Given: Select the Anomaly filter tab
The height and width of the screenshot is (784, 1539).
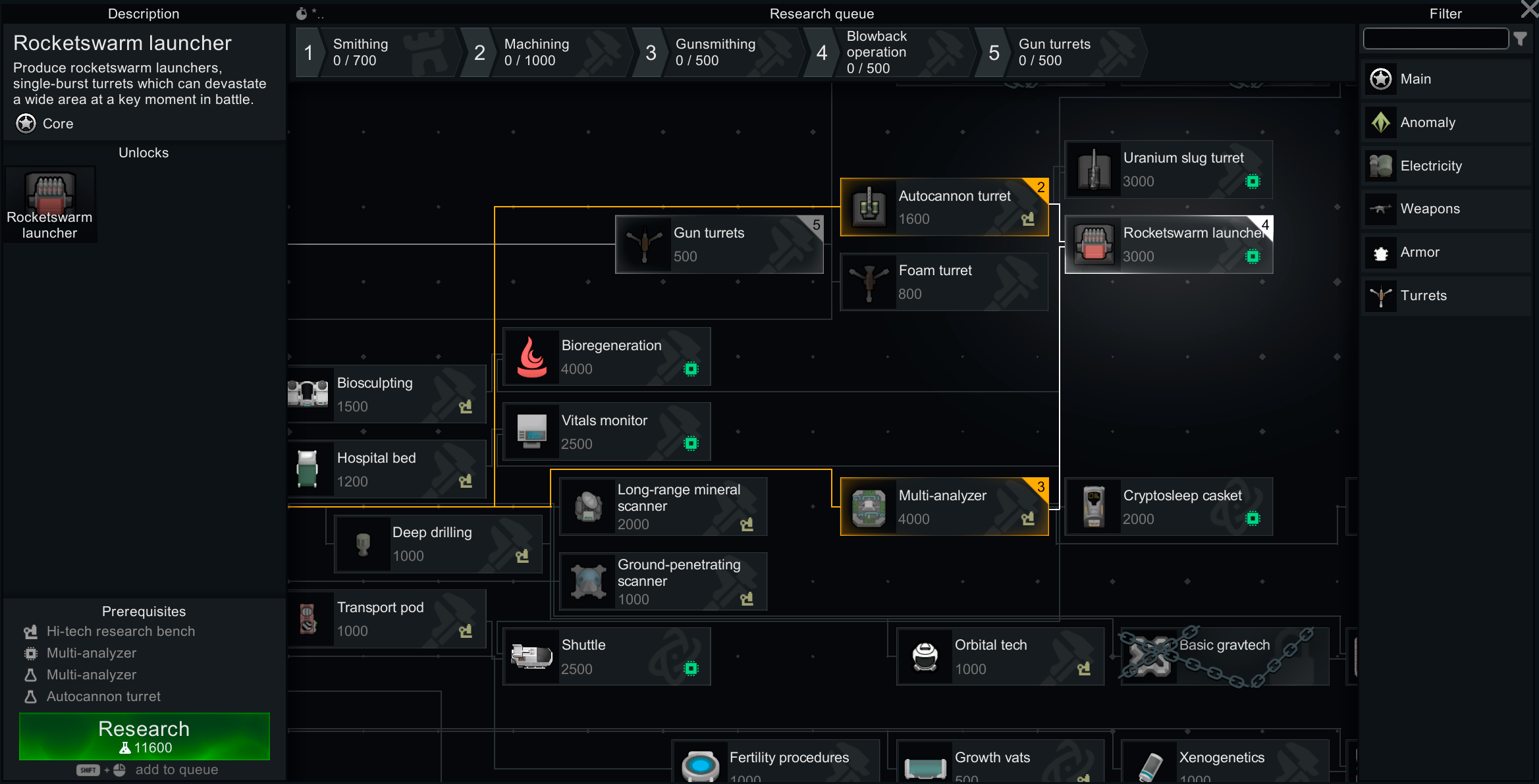Looking at the screenshot, I should coord(1446,122).
